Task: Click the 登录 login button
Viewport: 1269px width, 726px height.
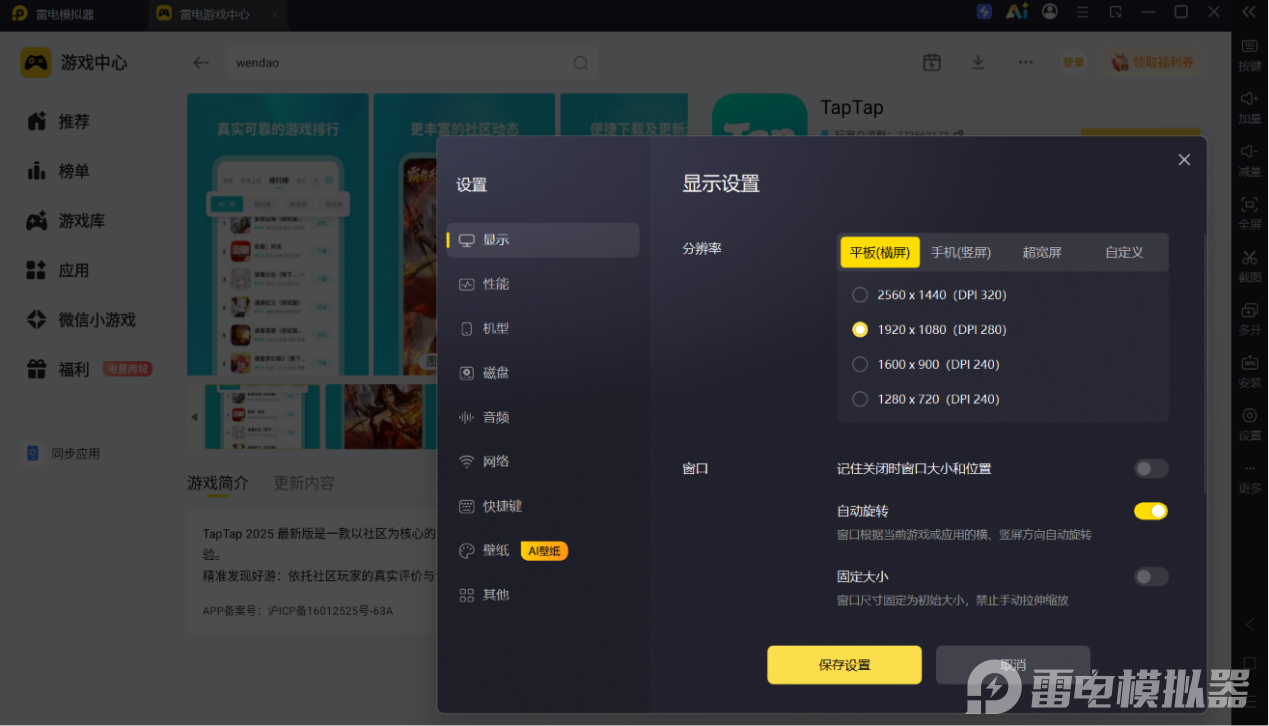Action: coord(1073,62)
